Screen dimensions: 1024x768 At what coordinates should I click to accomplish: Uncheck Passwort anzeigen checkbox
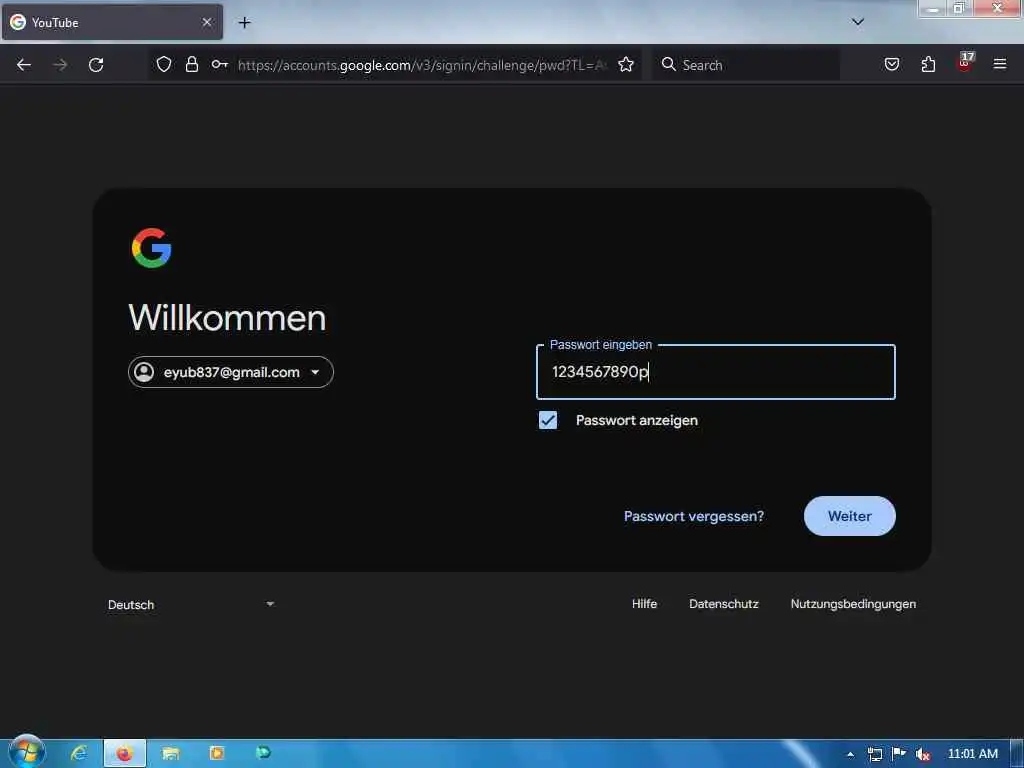[x=548, y=420]
